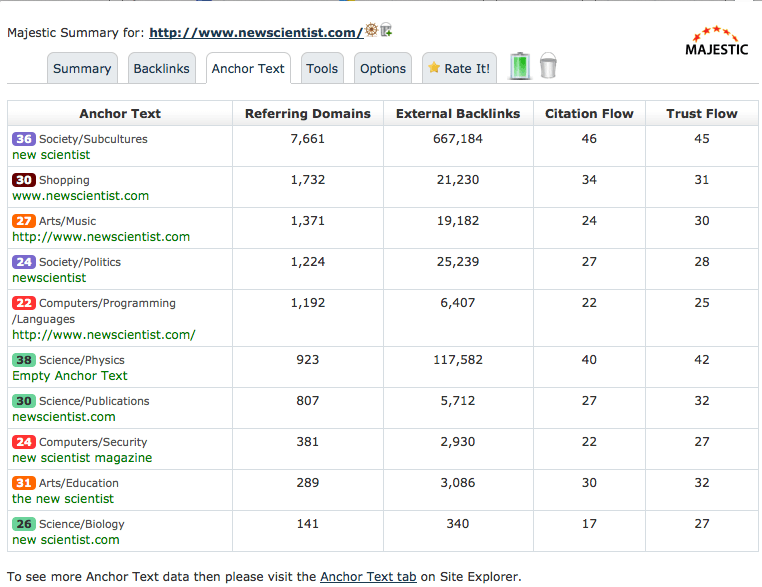
Task: Click the 38 Science/Physics topical badge
Action: point(24,360)
